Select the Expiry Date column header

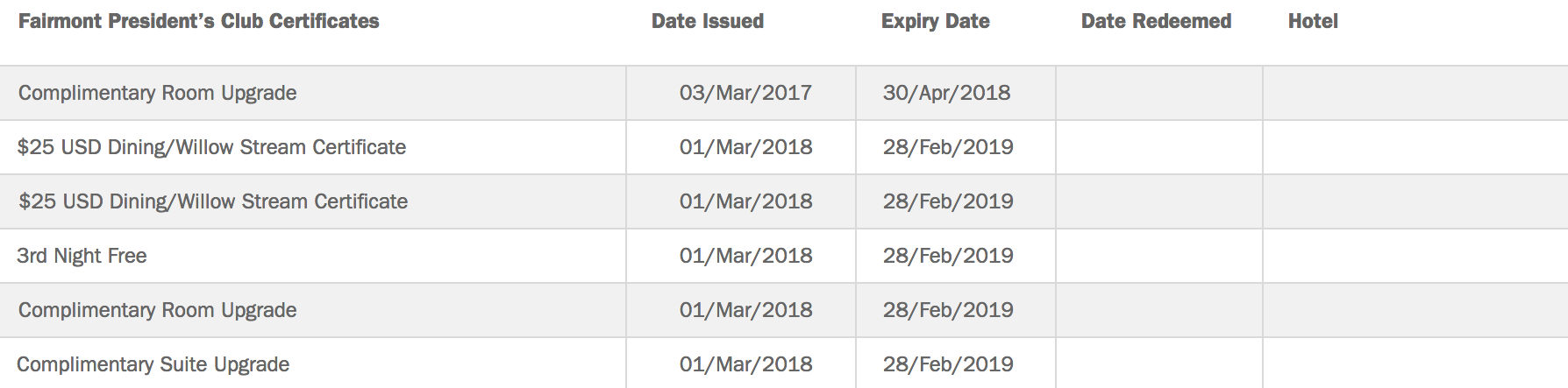pos(935,21)
